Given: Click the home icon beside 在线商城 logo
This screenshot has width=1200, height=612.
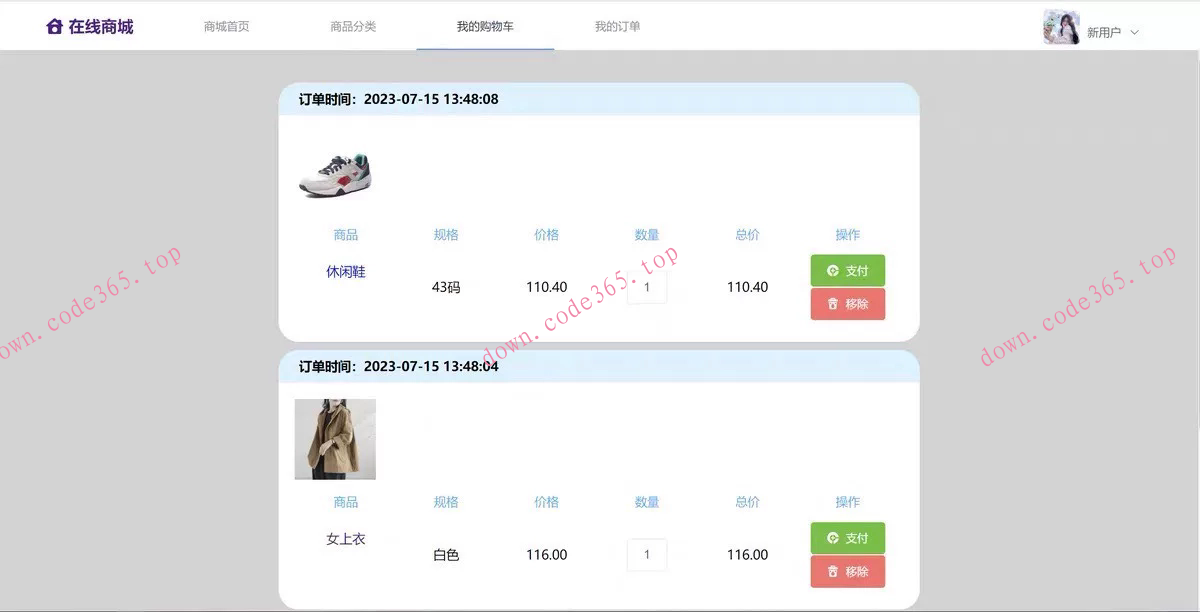Looking at the screenshot, I should pos(55,24).
